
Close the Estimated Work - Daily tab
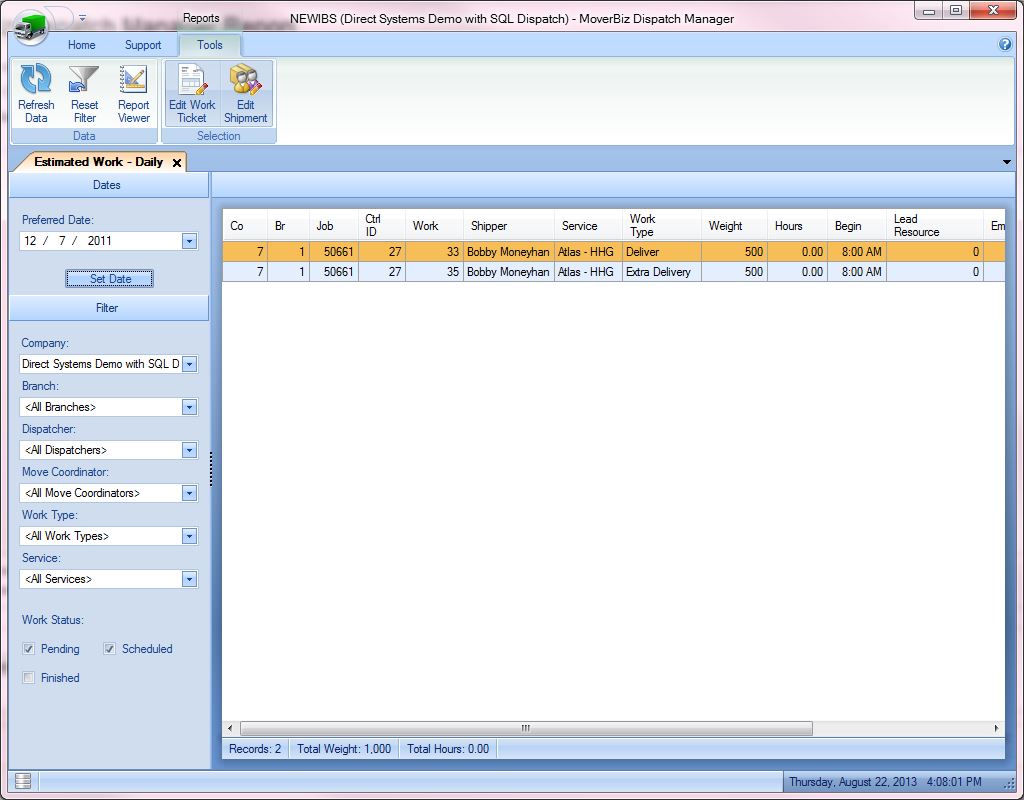tap(177, 162)
